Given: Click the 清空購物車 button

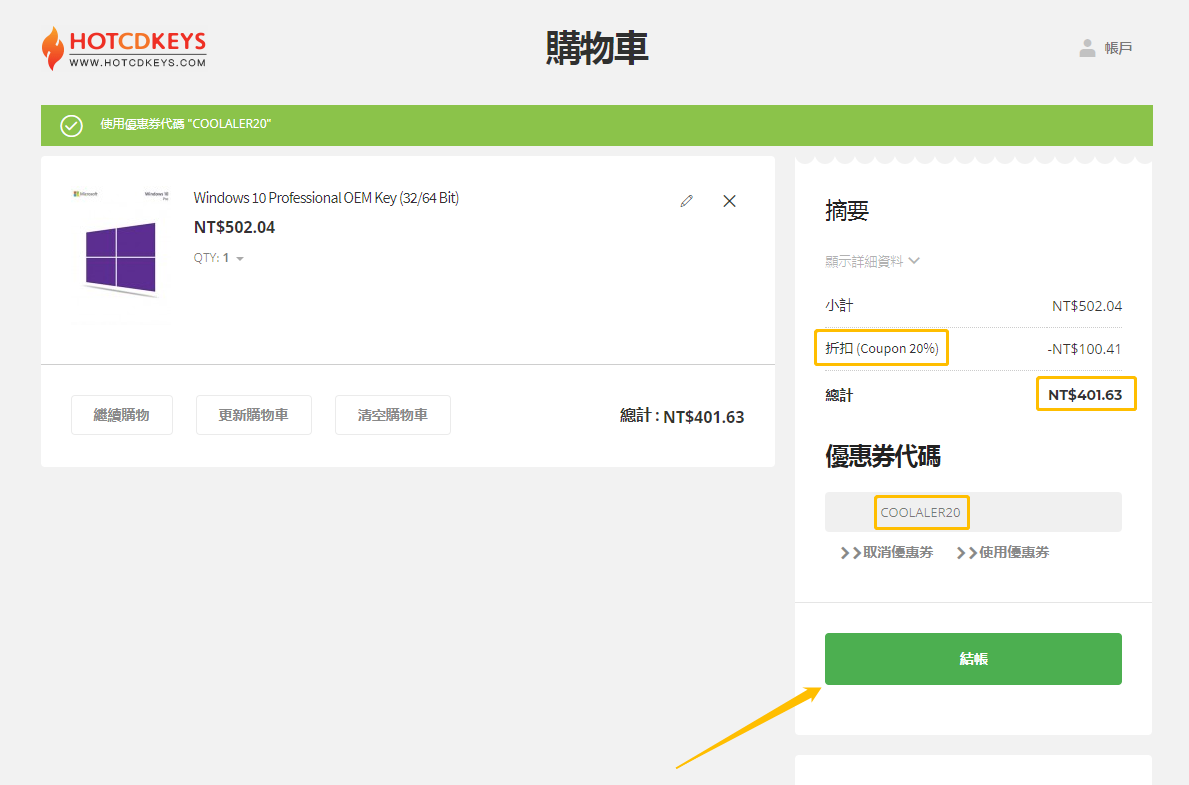Looking at the screenshot, I should [x=393, y=415].
